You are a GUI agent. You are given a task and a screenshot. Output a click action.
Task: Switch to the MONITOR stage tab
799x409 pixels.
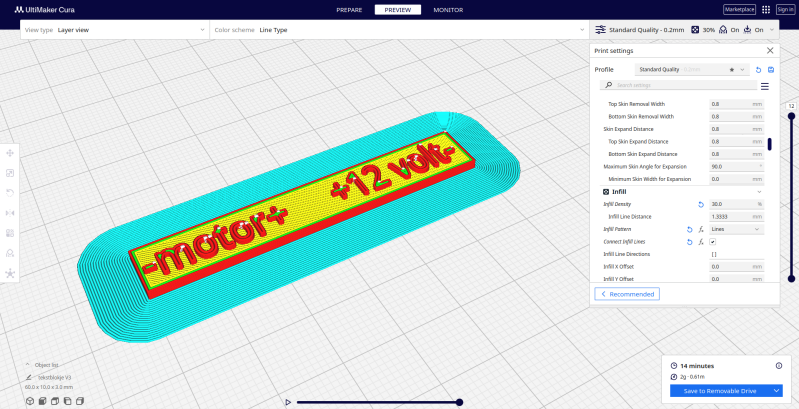(448, 9)
